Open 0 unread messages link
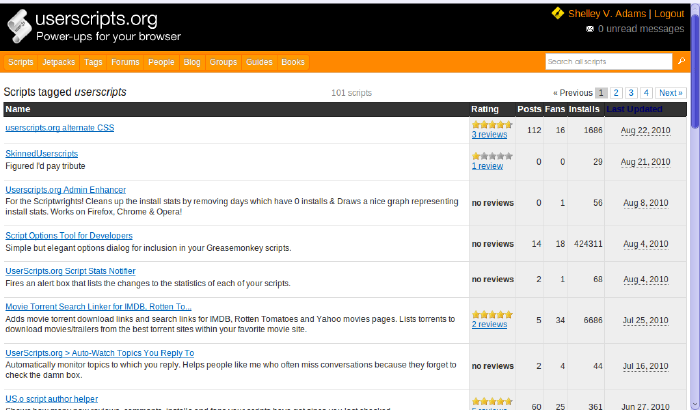This screenshot has height=410, width=700. [x=641, y=29]
